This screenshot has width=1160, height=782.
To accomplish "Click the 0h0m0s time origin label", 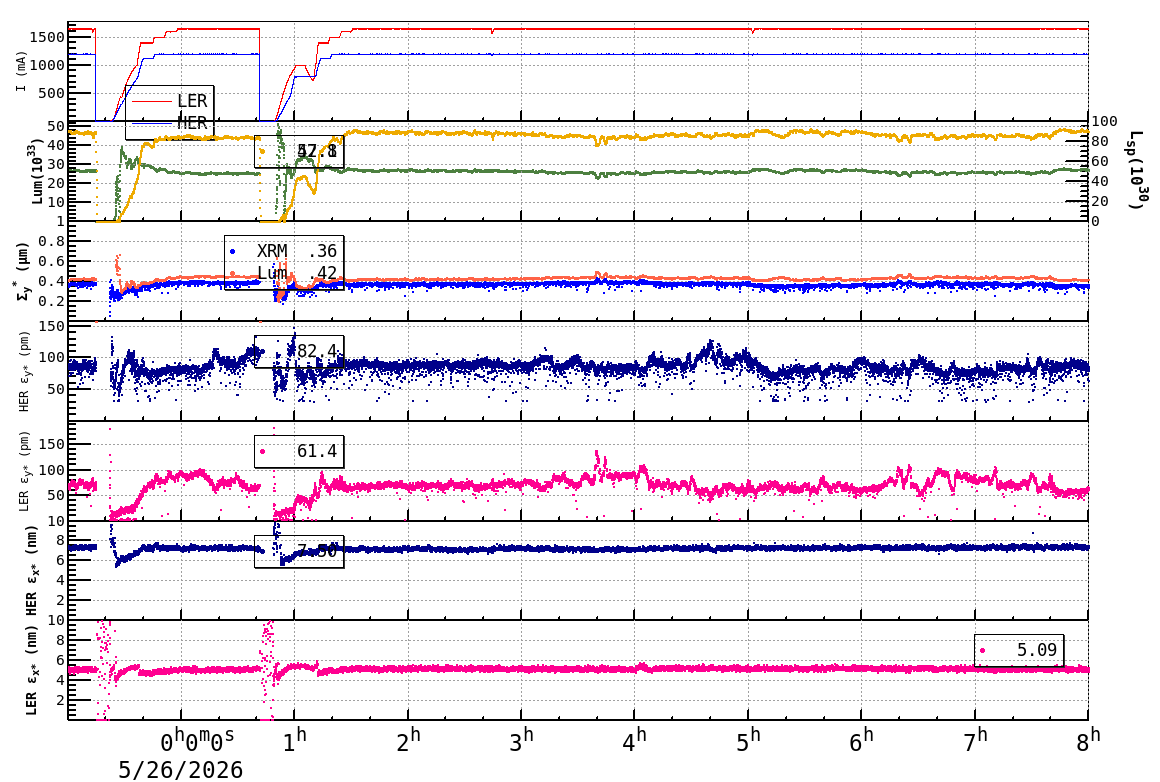I will point(198,741).
